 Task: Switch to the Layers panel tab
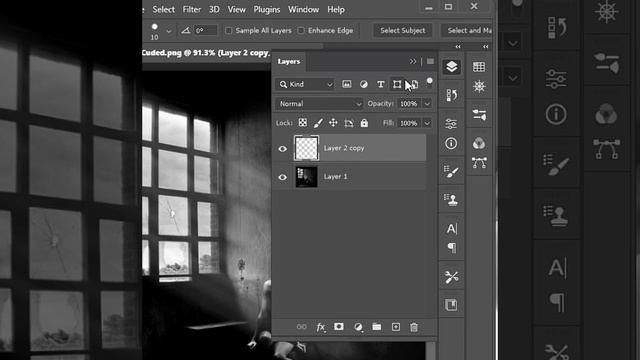pos(289,62)
